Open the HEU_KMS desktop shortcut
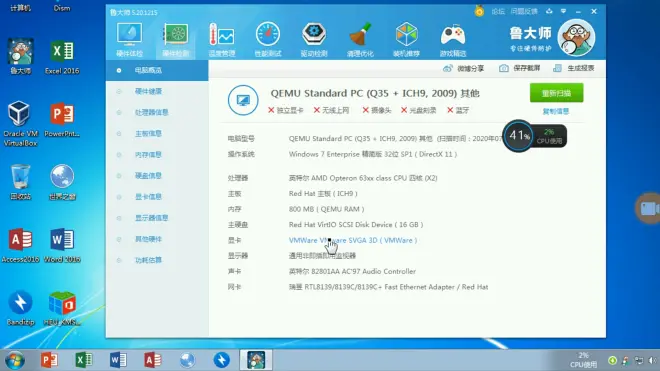The image size is (660, 371). [62, 308]
